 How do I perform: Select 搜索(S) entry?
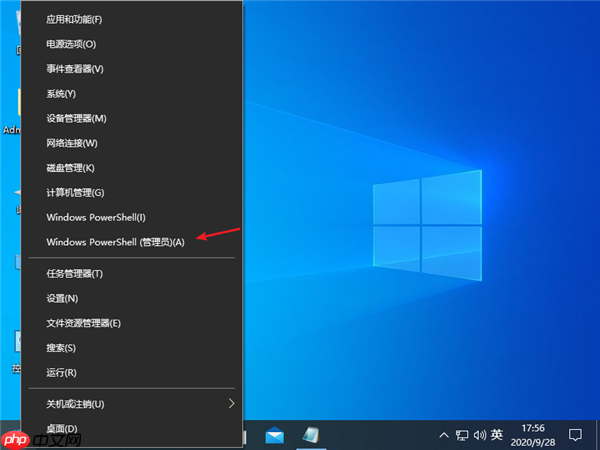point(131,348)
